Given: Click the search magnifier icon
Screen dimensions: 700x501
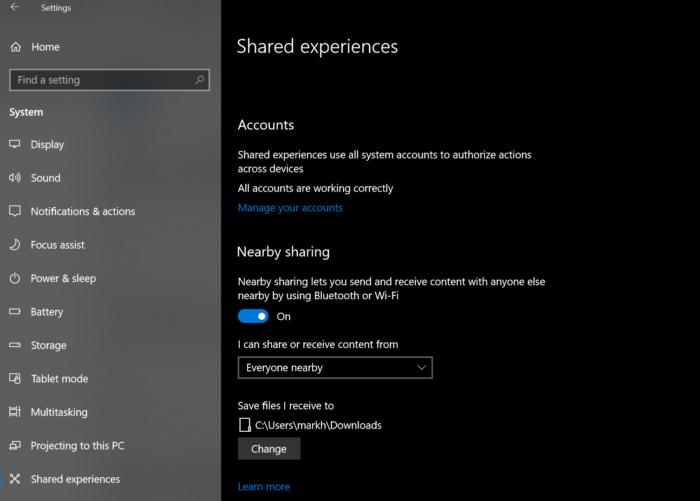Looking at the screenshot, I should 200,80.
